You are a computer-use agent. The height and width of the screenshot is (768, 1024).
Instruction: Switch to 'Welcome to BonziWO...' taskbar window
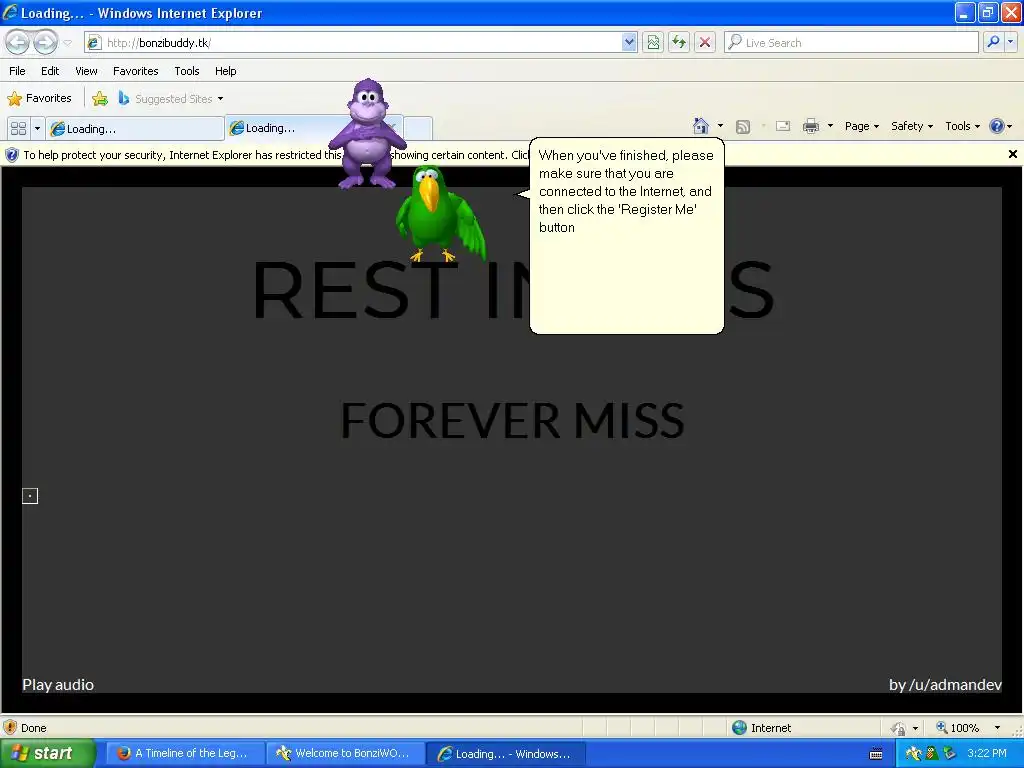coord(345,753)
